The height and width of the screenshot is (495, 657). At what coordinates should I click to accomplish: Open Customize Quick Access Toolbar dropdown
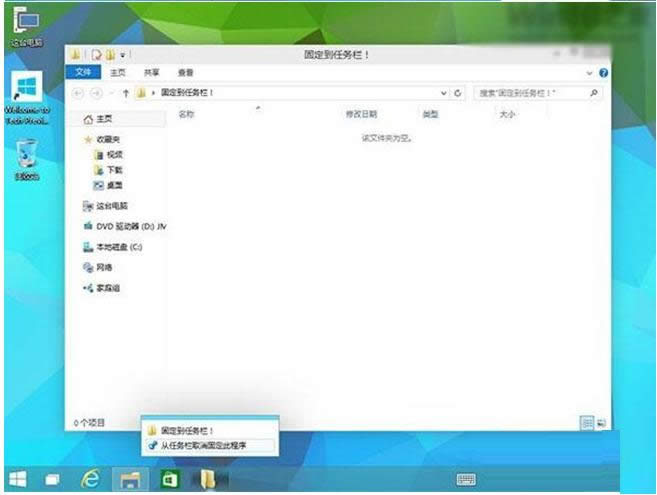pos(123,55)
